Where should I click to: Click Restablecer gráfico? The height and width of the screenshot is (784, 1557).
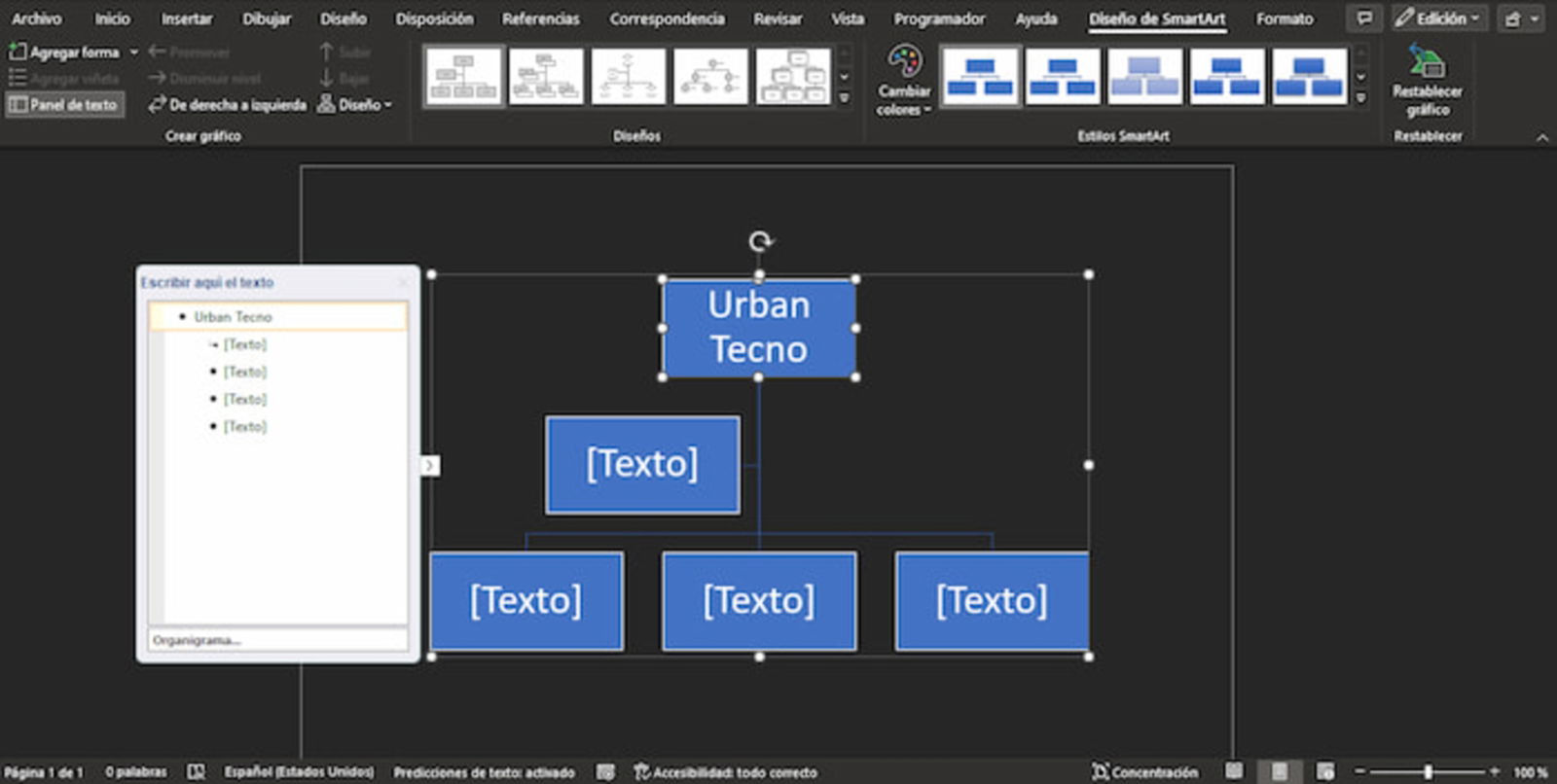pyautogui.click(x=1427, y=82)
